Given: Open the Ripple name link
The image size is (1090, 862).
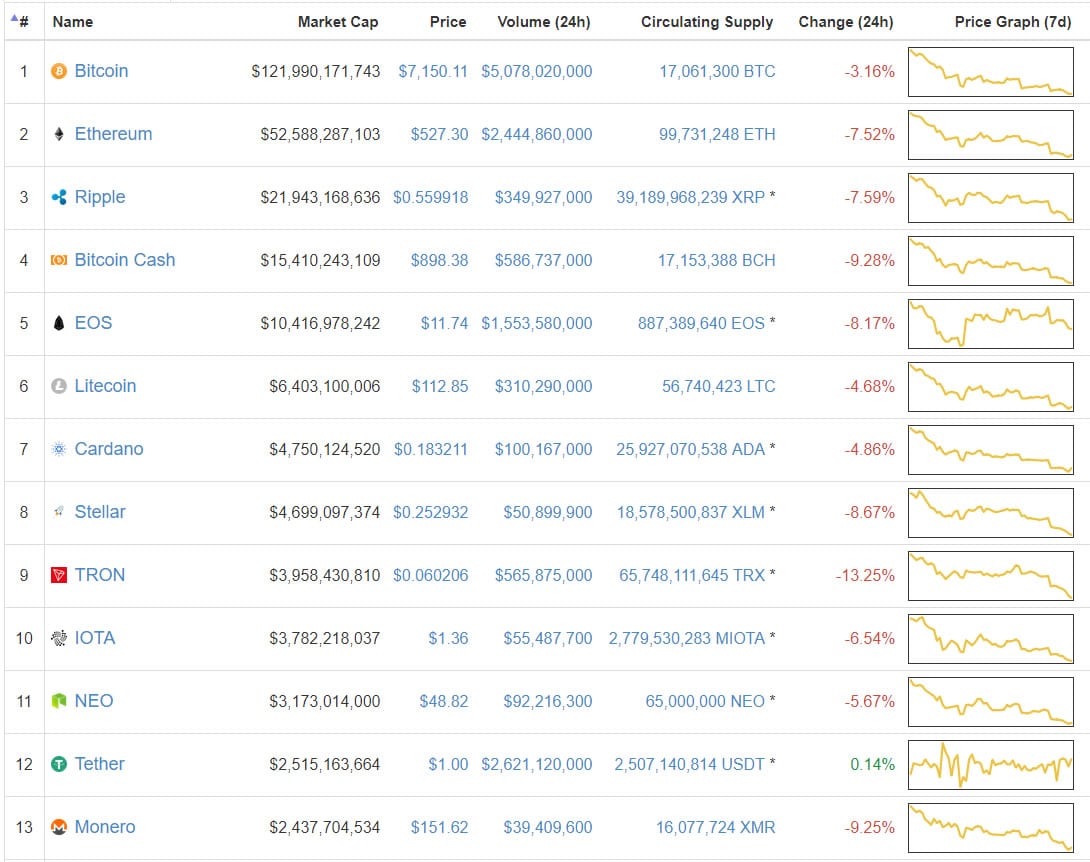Looking at the screenshot, I should (x=100, y=197).
